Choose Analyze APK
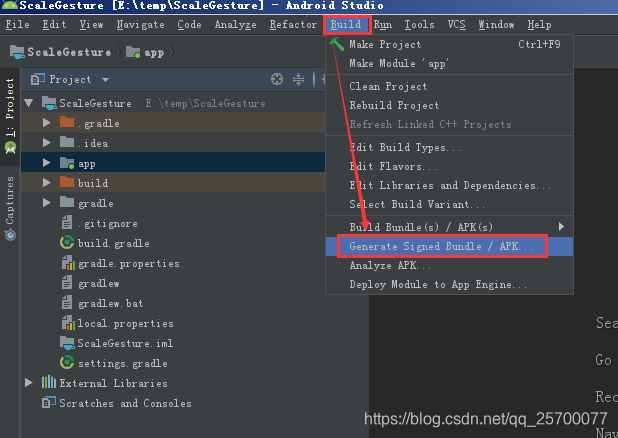618x438 pixels. click(x=449, y=265)
